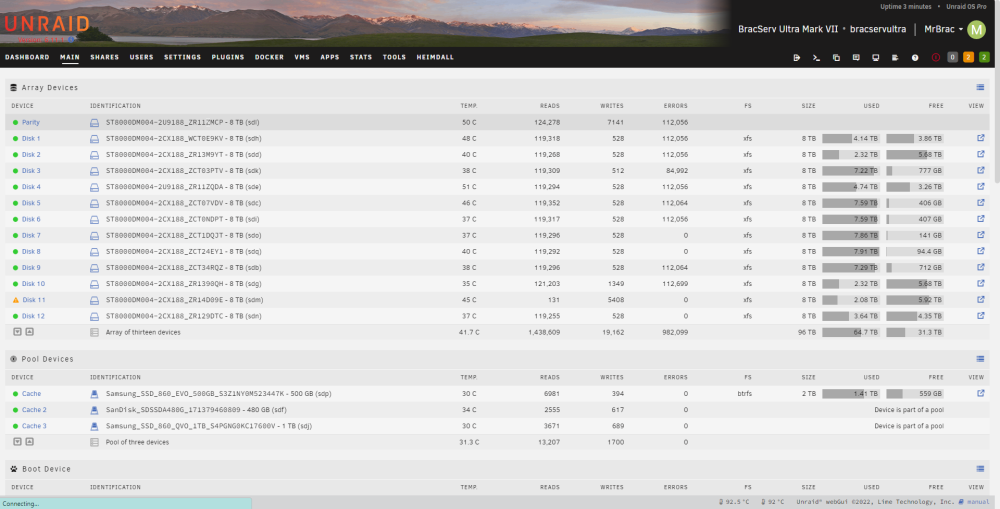Open the Plugins tab
The height and width of the screenshot is (509, 1000).
228,57
